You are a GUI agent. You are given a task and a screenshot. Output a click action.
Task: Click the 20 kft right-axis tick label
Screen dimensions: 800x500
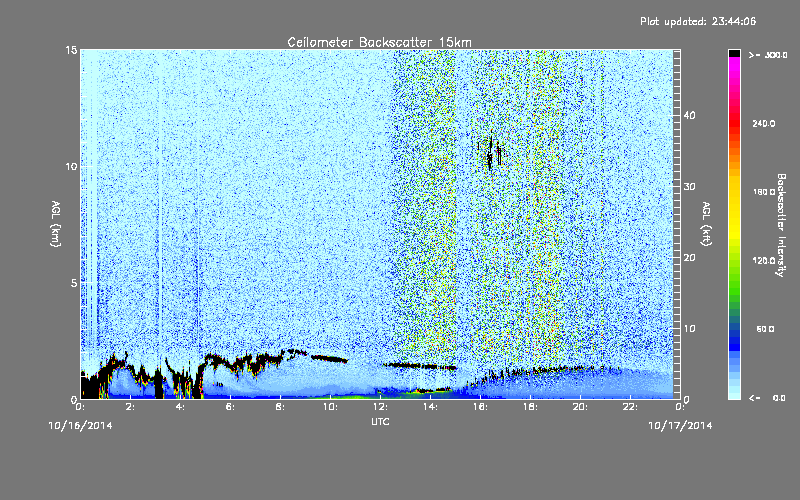[x=689, y=258]
